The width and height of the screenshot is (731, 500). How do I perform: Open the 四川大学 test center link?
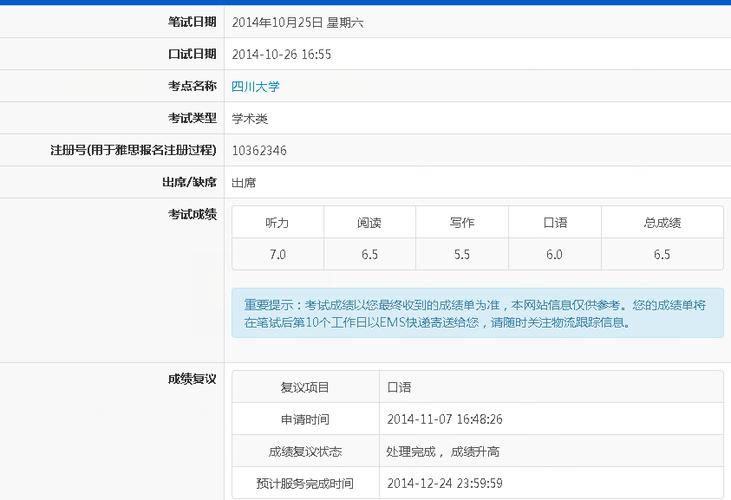pos(255,86)
